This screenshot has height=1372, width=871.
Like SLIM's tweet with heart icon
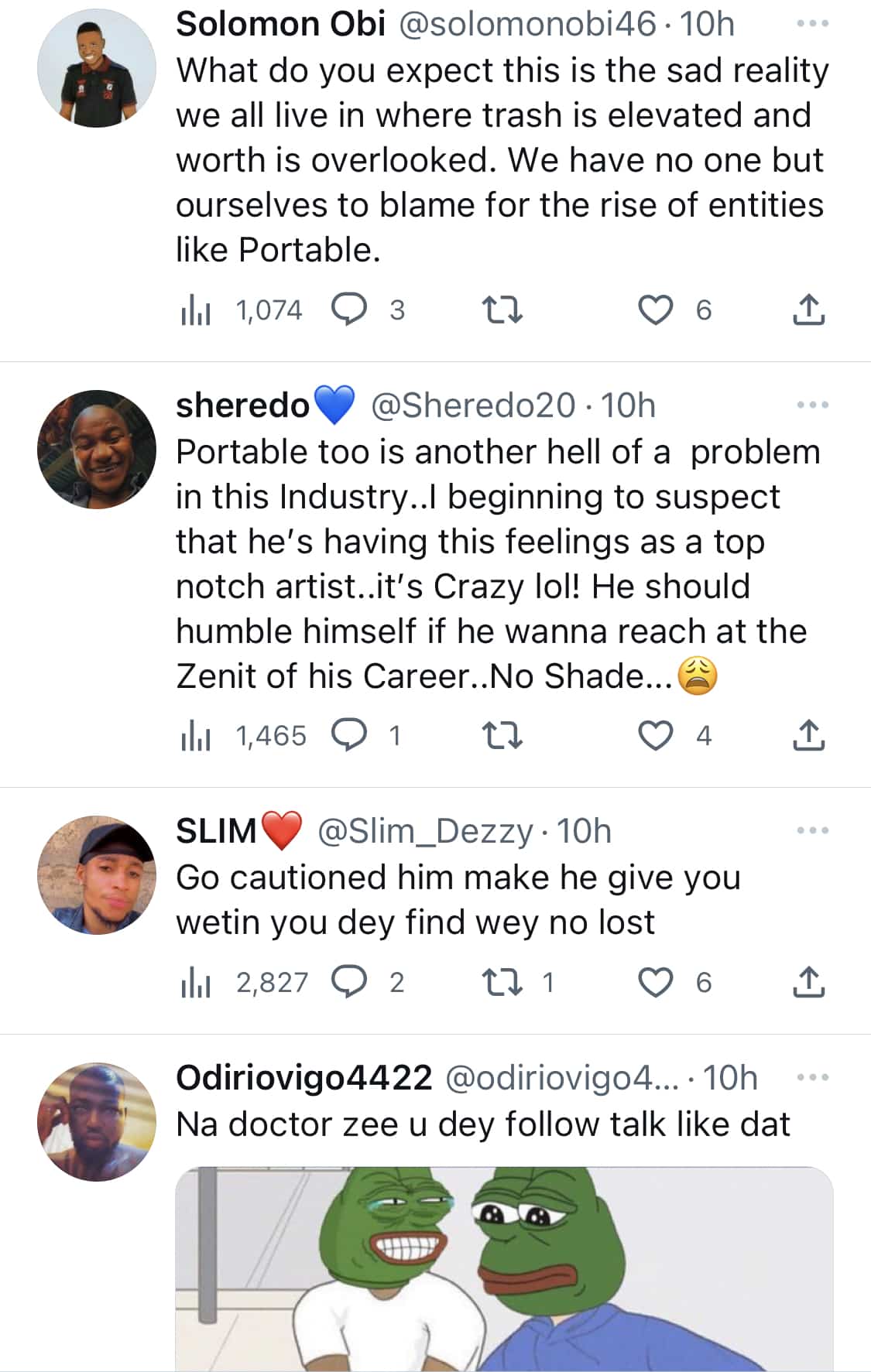pyautogui.click(x=655, y=982)
